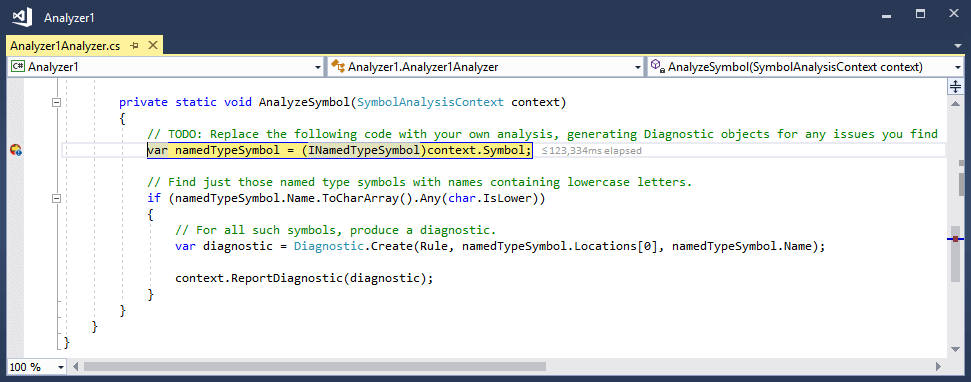Click the TODO comment line

(x=542, y=134)
